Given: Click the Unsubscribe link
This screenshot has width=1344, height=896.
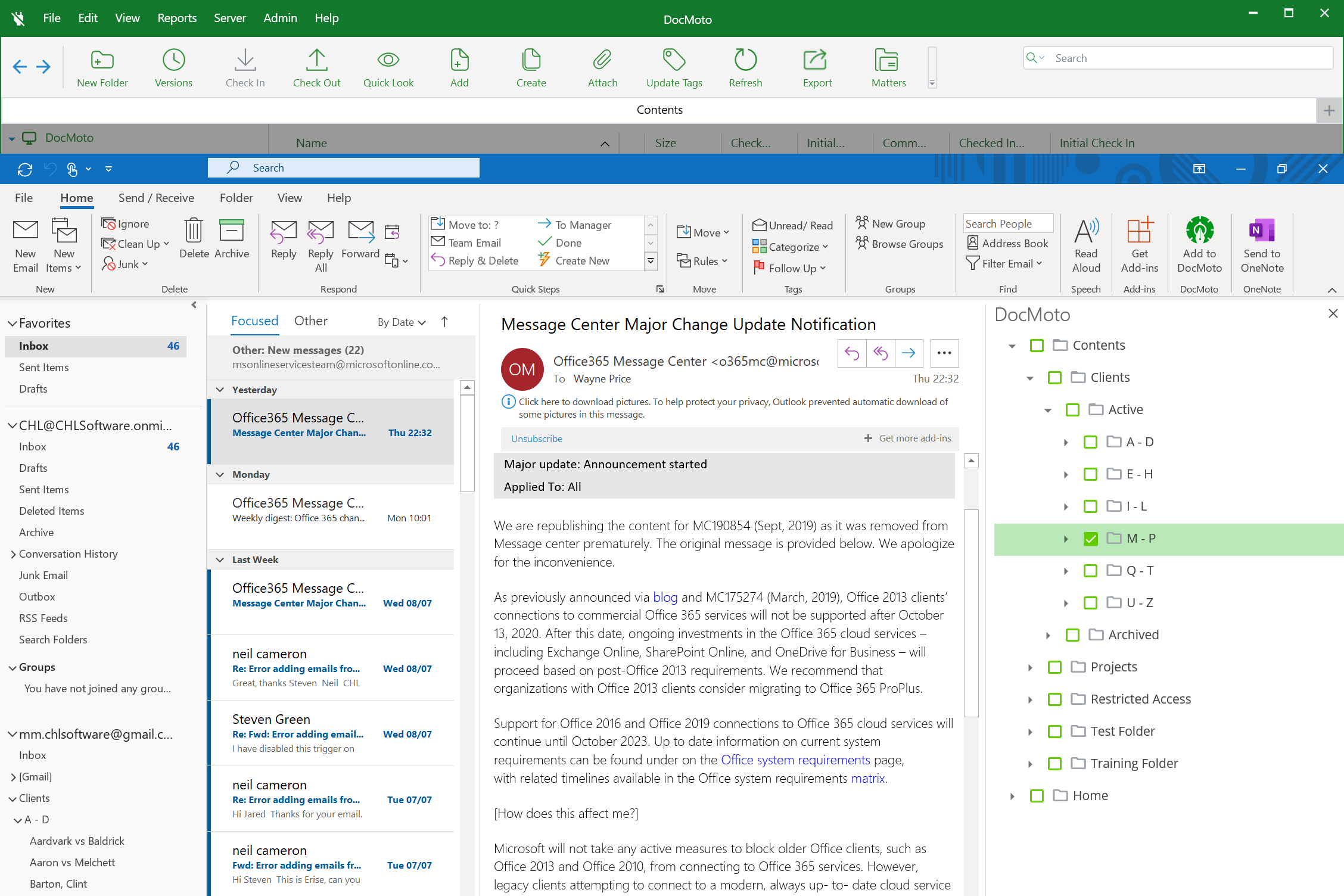Looking at the screenshot, I should [x=536, y=439].
